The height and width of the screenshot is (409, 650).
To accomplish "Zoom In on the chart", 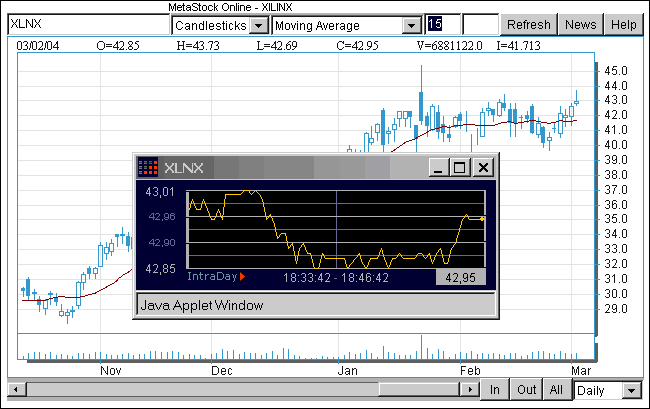I will (495, 390).
